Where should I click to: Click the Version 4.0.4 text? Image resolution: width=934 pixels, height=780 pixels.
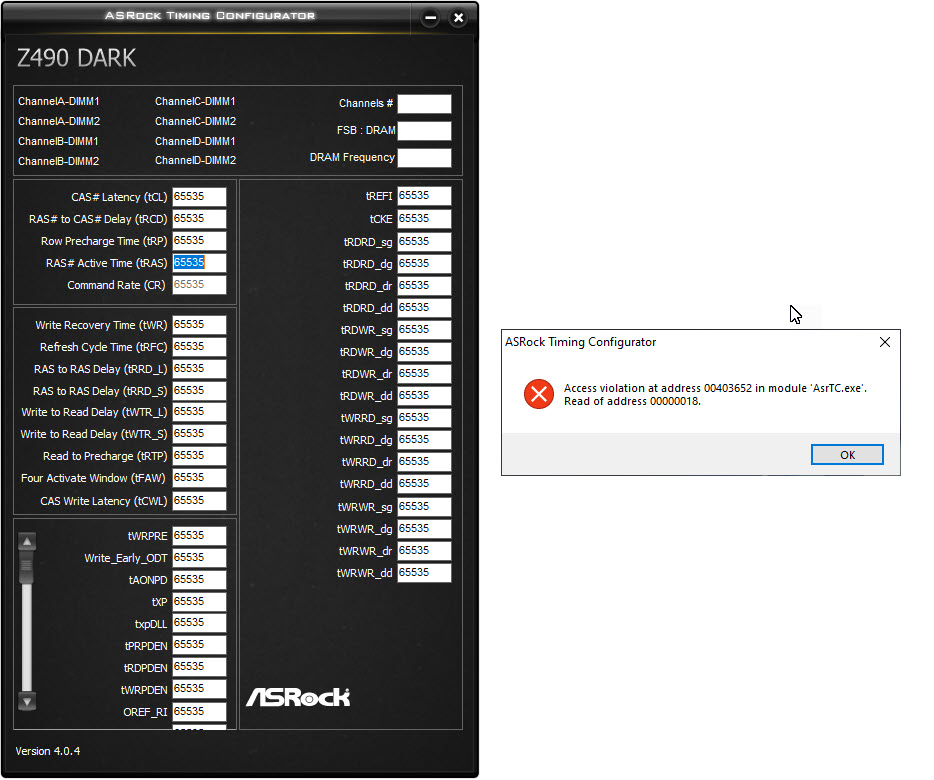click(x=48, y=751)
